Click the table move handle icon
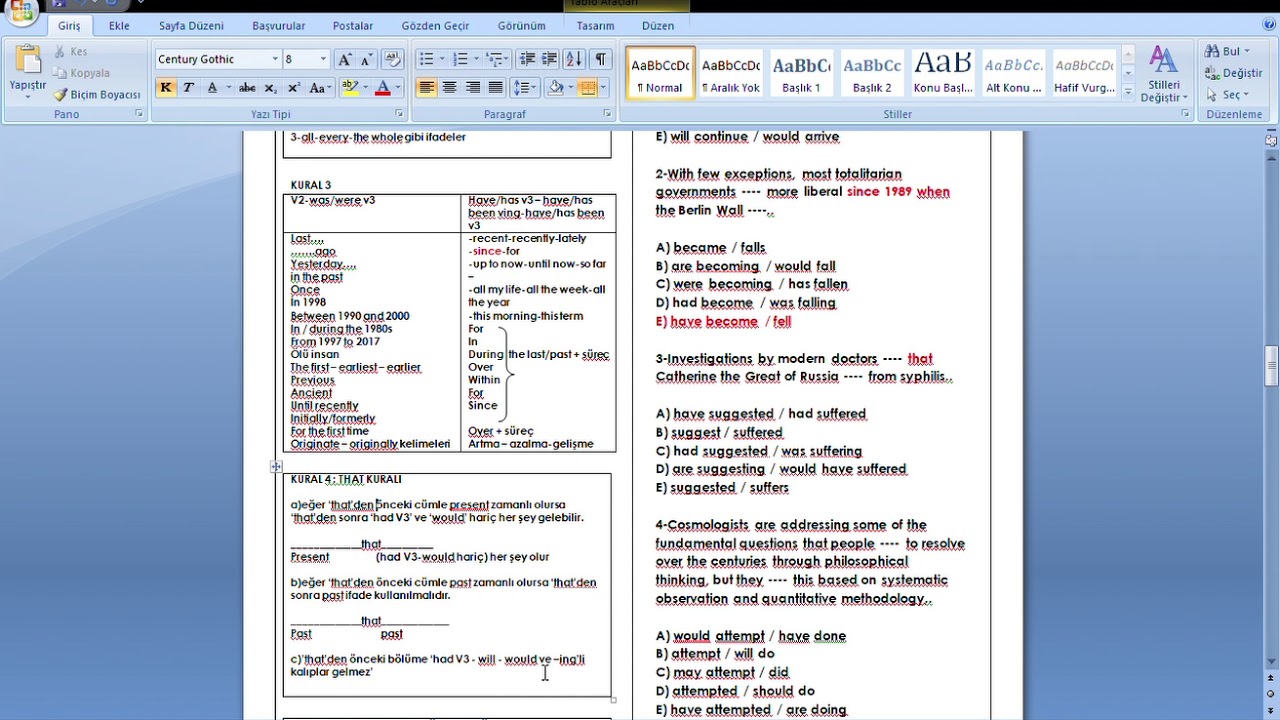Screen dimensions: 1280x720 coord(276,466)
